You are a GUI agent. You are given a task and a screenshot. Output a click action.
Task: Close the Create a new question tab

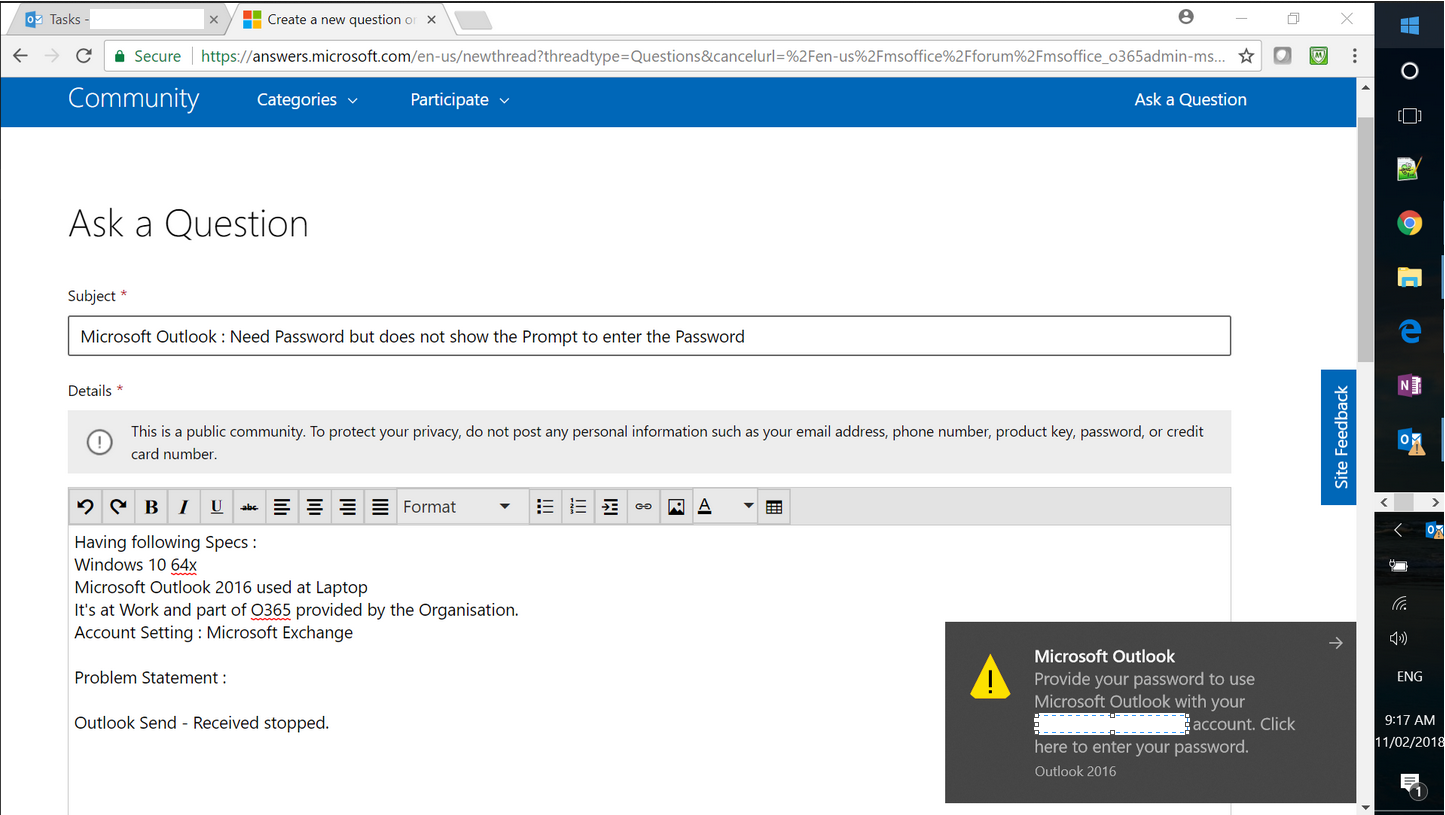click(431, 19)
